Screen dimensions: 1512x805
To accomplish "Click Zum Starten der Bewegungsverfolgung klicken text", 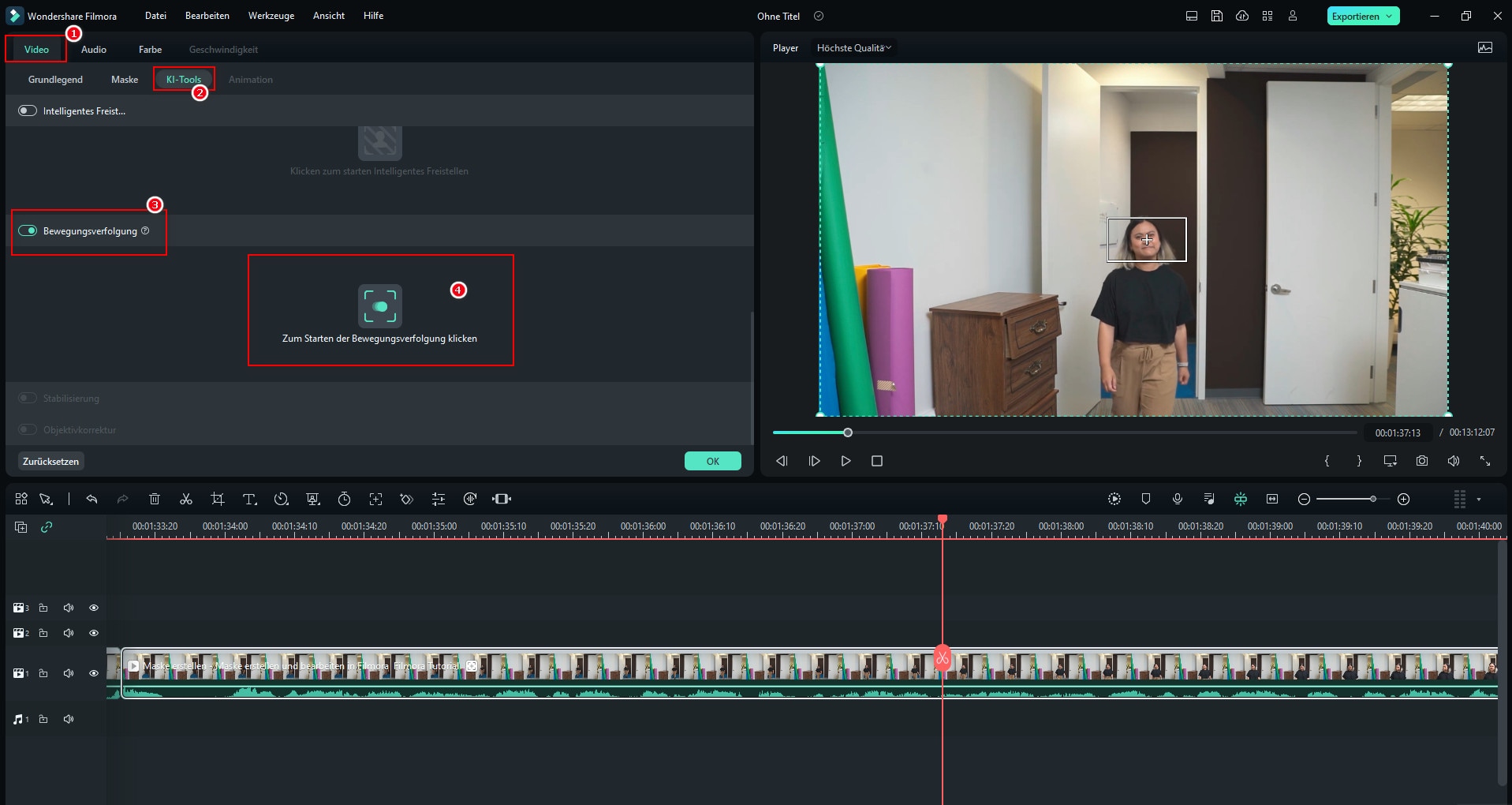I will click(x=380, y=339).
